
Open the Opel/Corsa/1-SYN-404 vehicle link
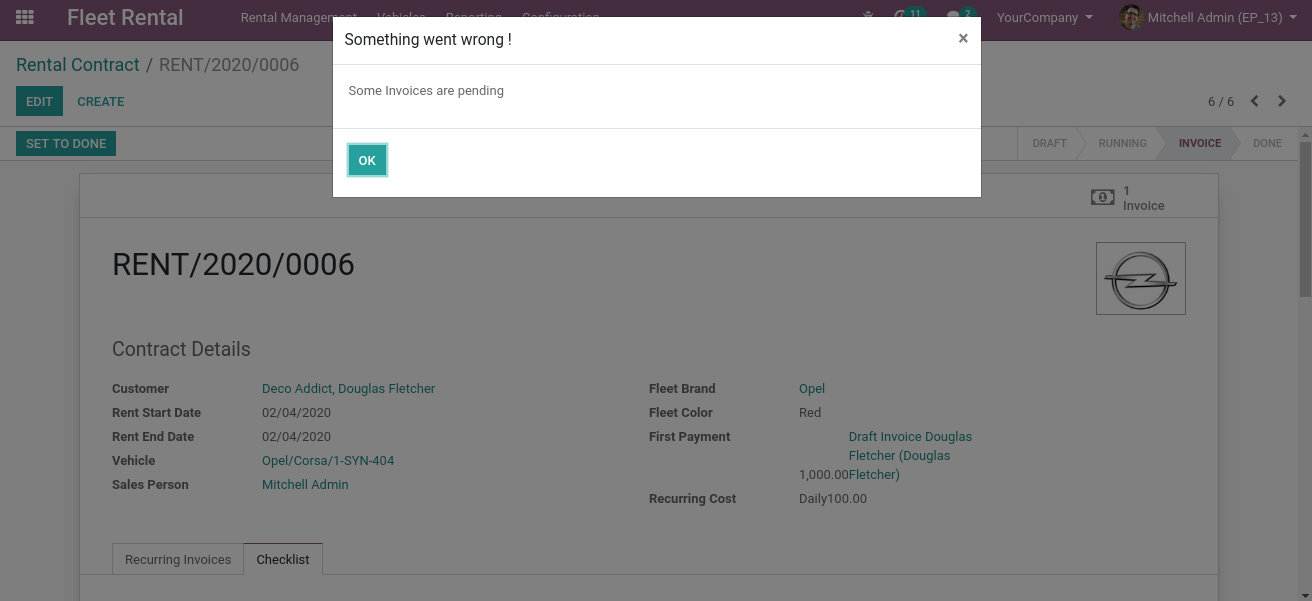pyautogui.click(x=328, y=461)
